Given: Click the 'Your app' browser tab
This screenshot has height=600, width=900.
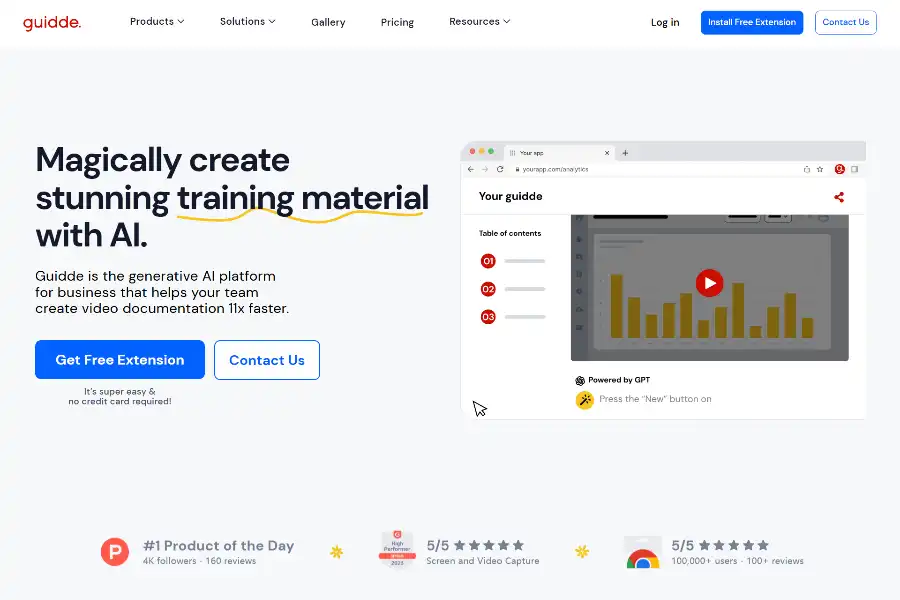Looking at the screenshot, I should [558, 153].
